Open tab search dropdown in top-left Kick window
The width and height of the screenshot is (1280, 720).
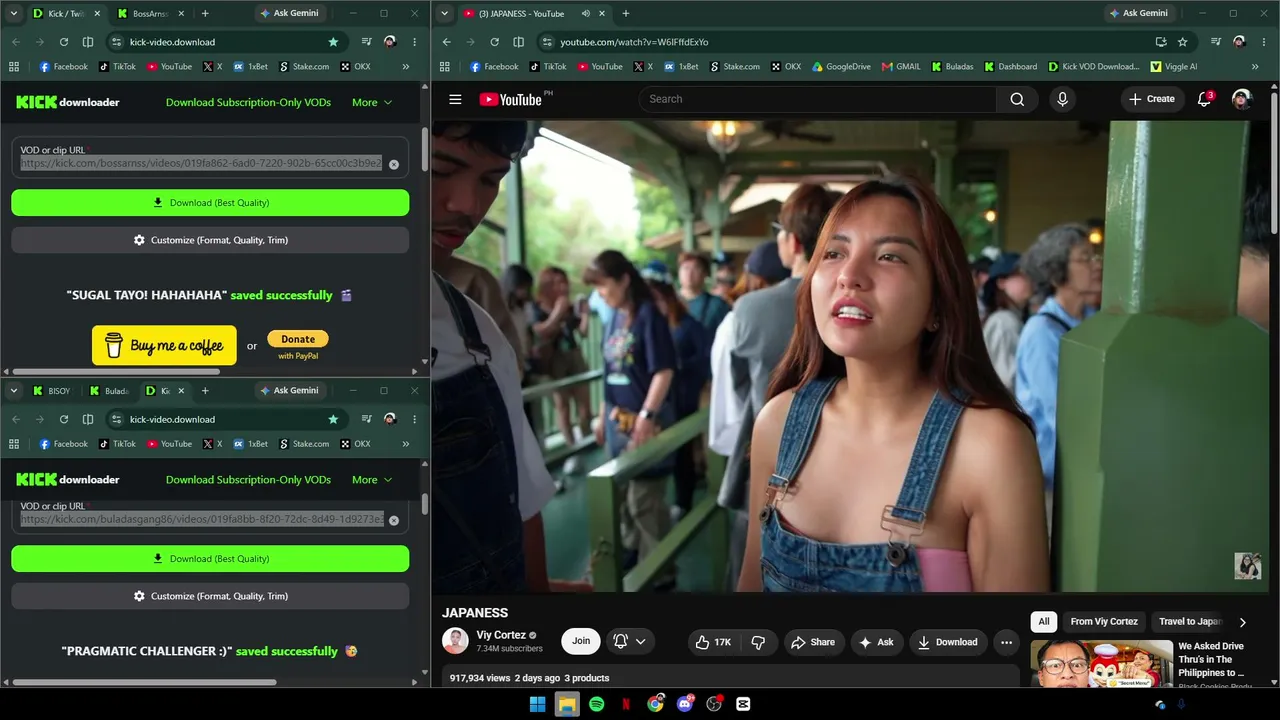click(x=14, y=14)
